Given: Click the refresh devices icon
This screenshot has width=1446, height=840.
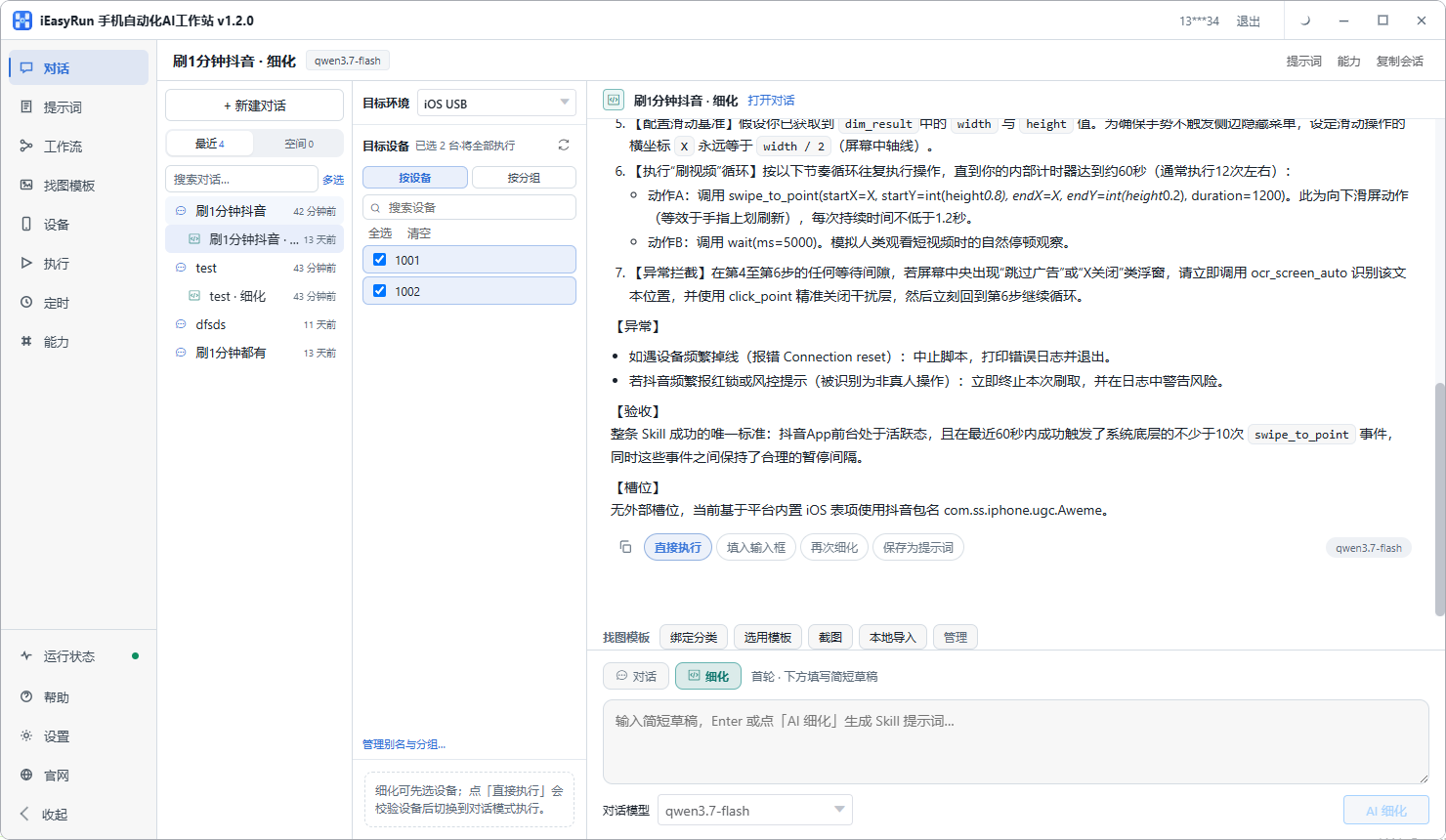Looking at the screenshot, I should [564, 146].
